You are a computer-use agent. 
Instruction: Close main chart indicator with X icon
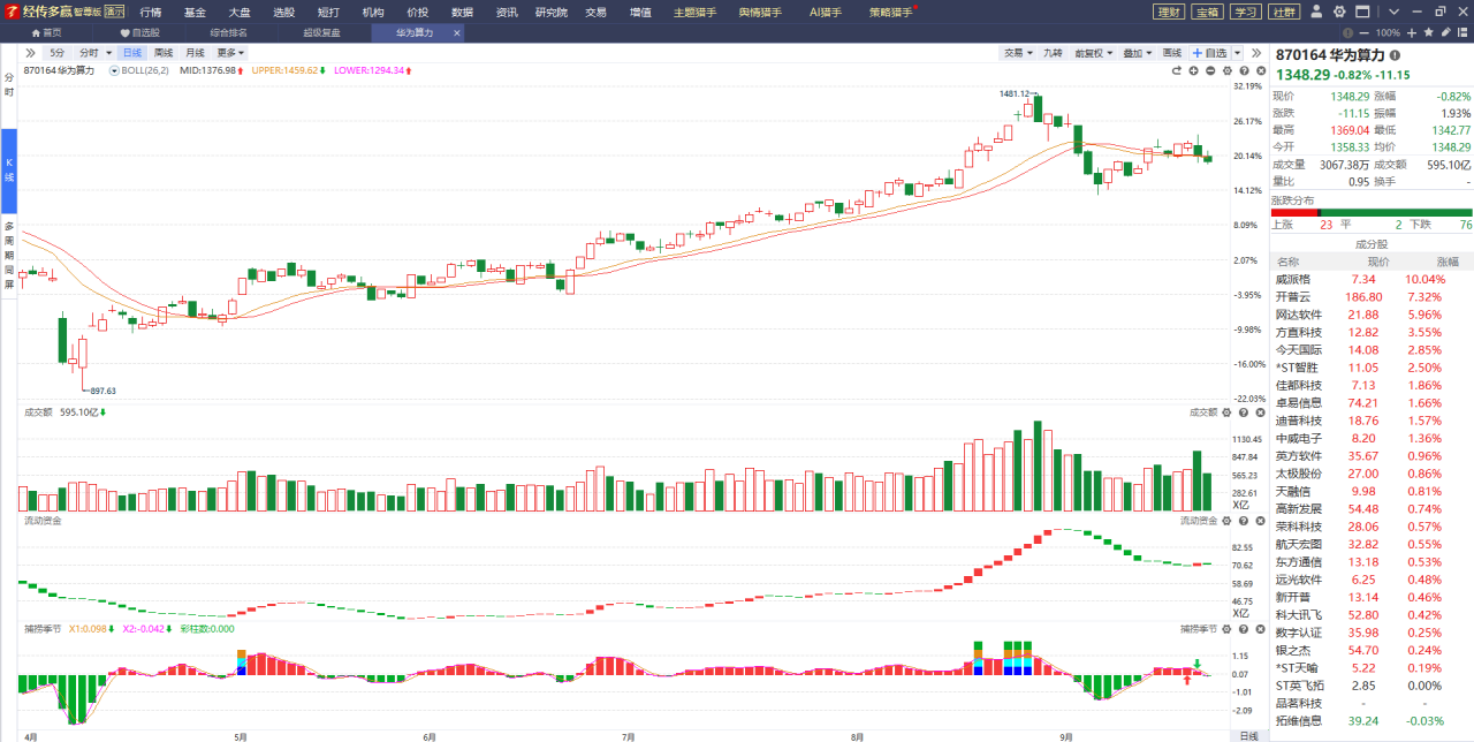click(1261, 71)
